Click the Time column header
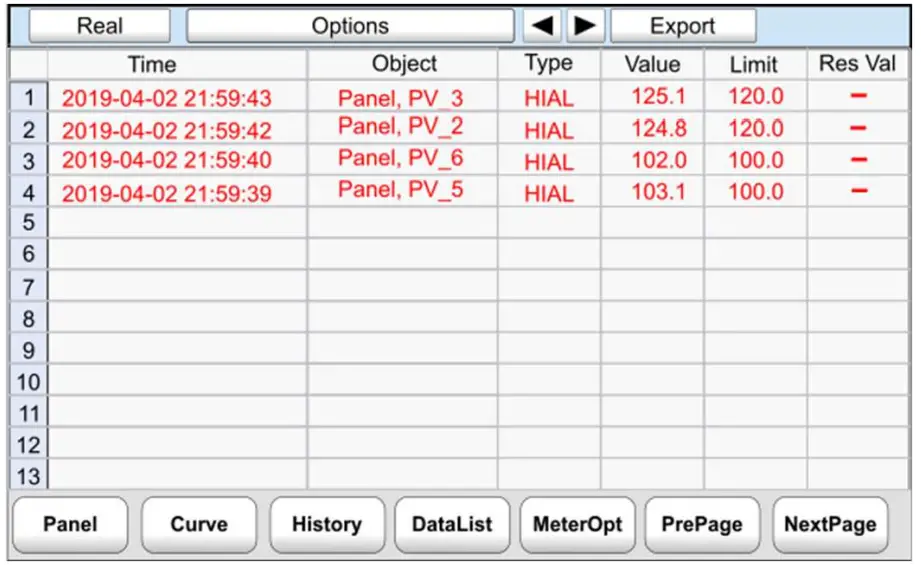921x565 pixels. [x=177, y=65]
